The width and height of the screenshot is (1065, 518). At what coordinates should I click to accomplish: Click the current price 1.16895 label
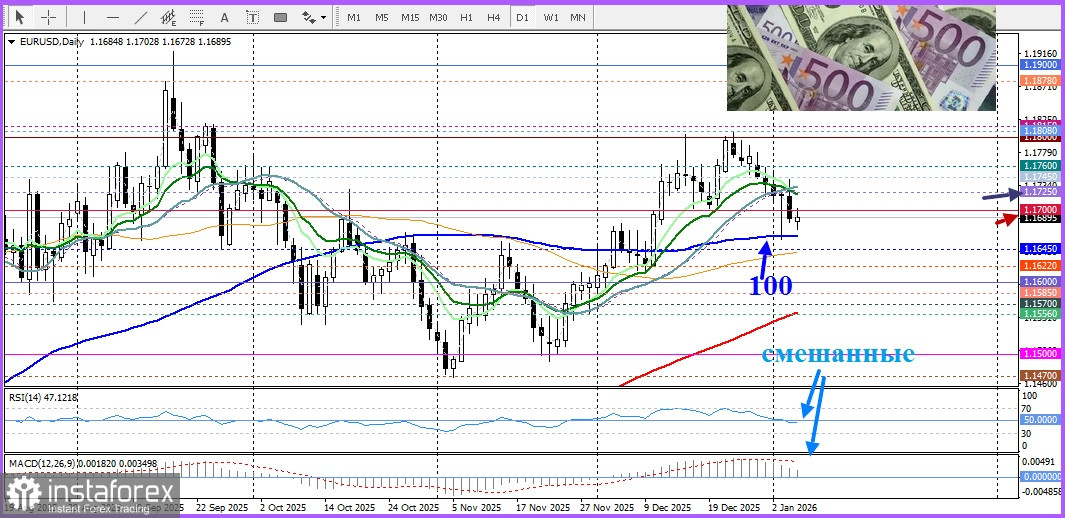pos(1040,219)
